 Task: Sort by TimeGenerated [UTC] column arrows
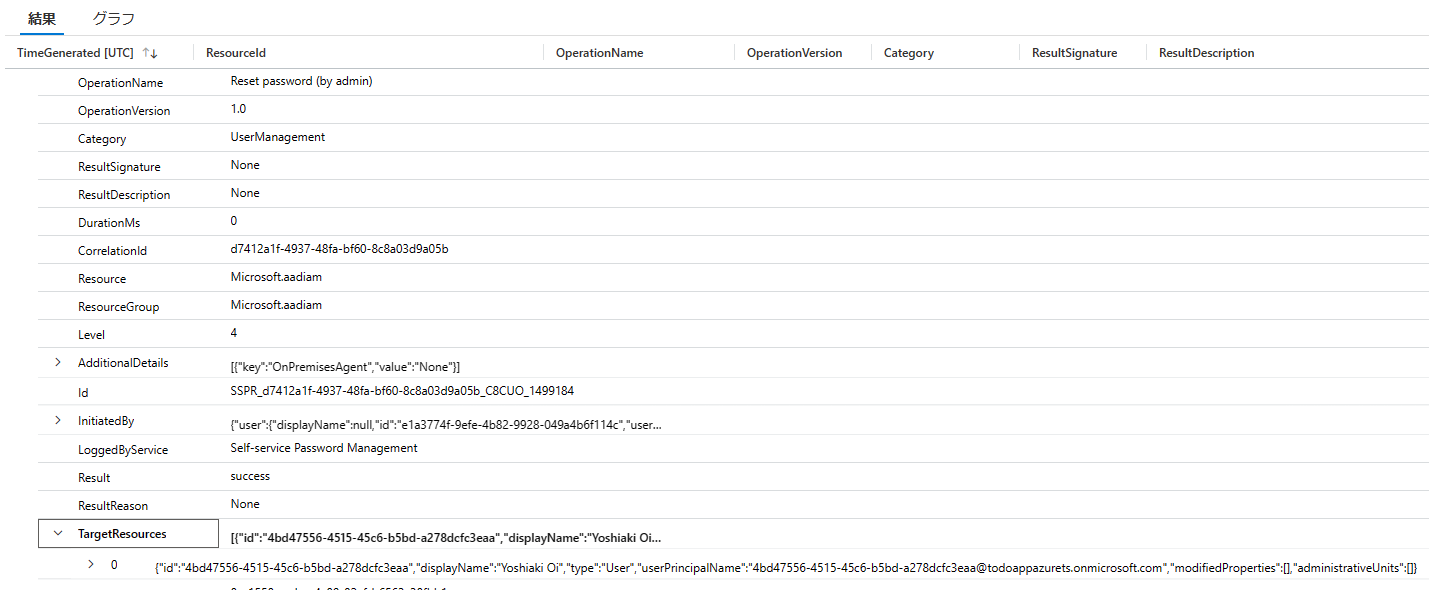(150, 53)
